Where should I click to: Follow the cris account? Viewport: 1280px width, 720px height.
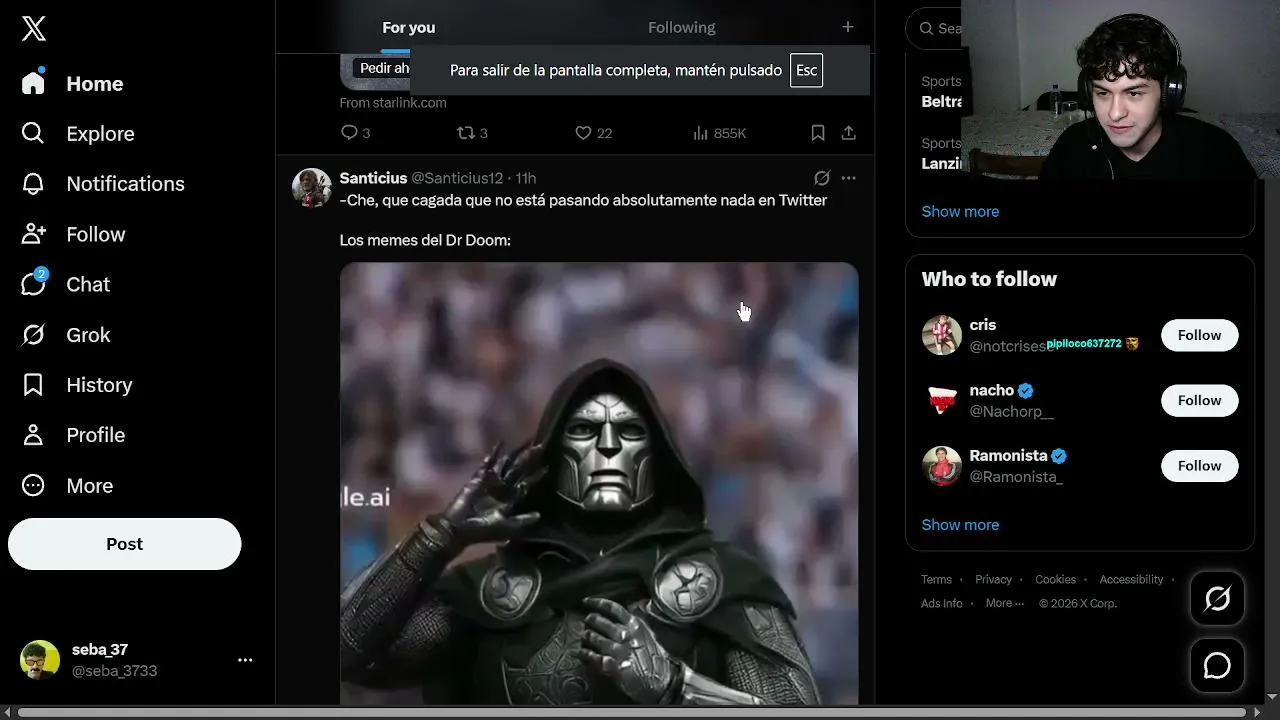click(1199, 335)
